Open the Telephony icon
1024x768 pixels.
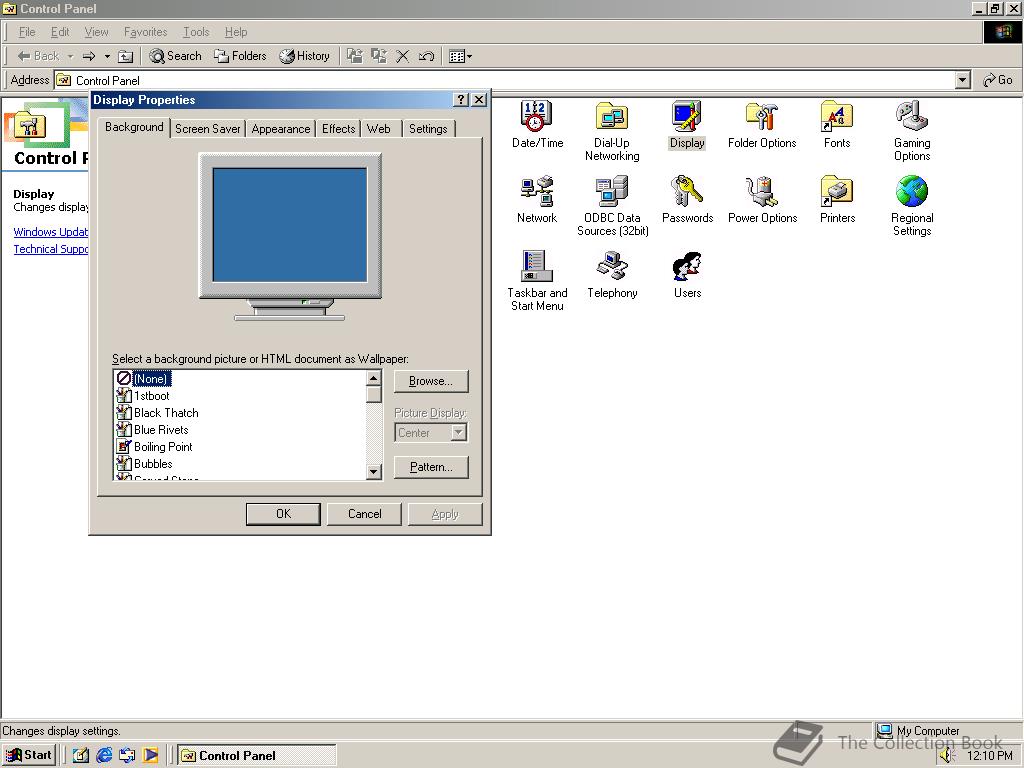[x=612, y=274]
